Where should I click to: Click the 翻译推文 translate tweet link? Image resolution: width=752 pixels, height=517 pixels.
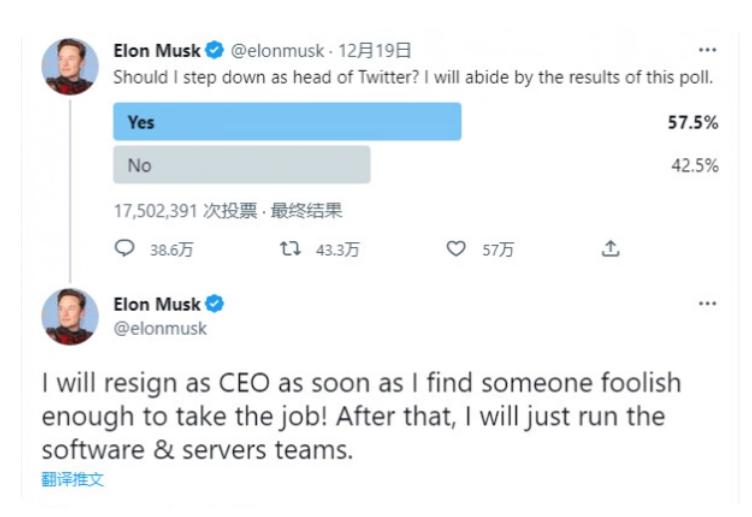coord(72,479)
